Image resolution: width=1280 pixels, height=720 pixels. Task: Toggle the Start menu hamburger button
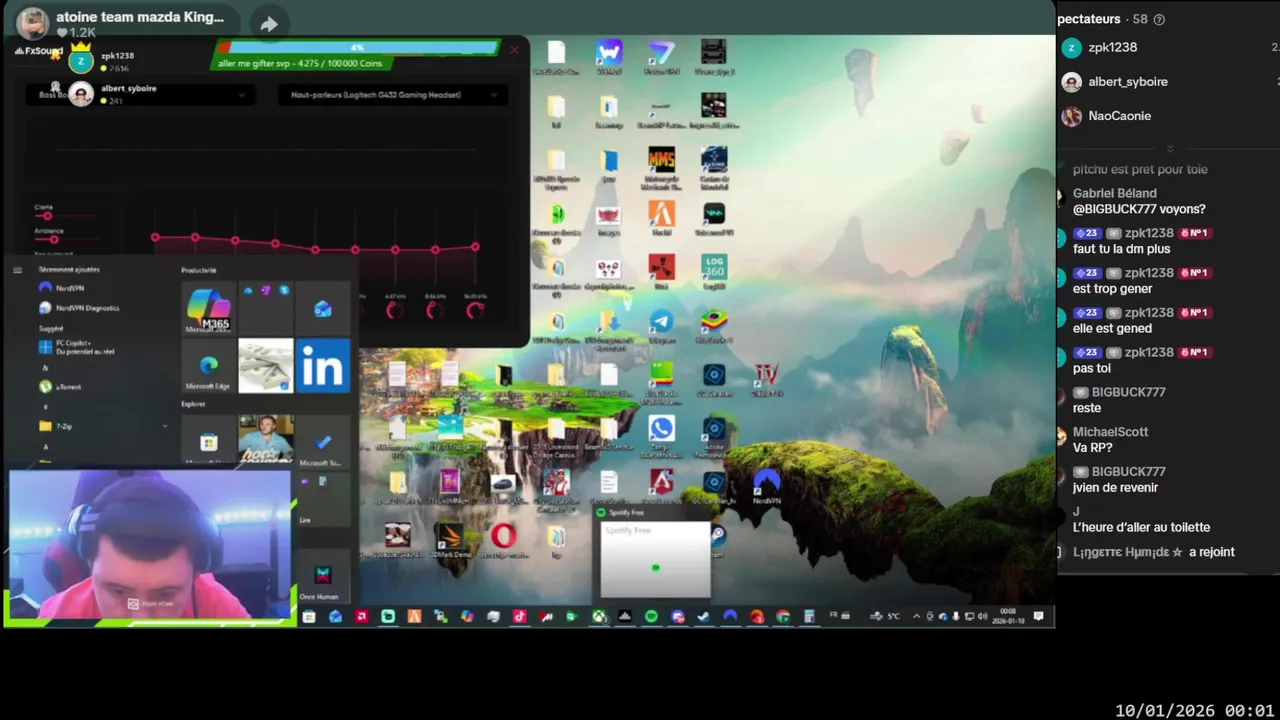click(x=17, y=270)
